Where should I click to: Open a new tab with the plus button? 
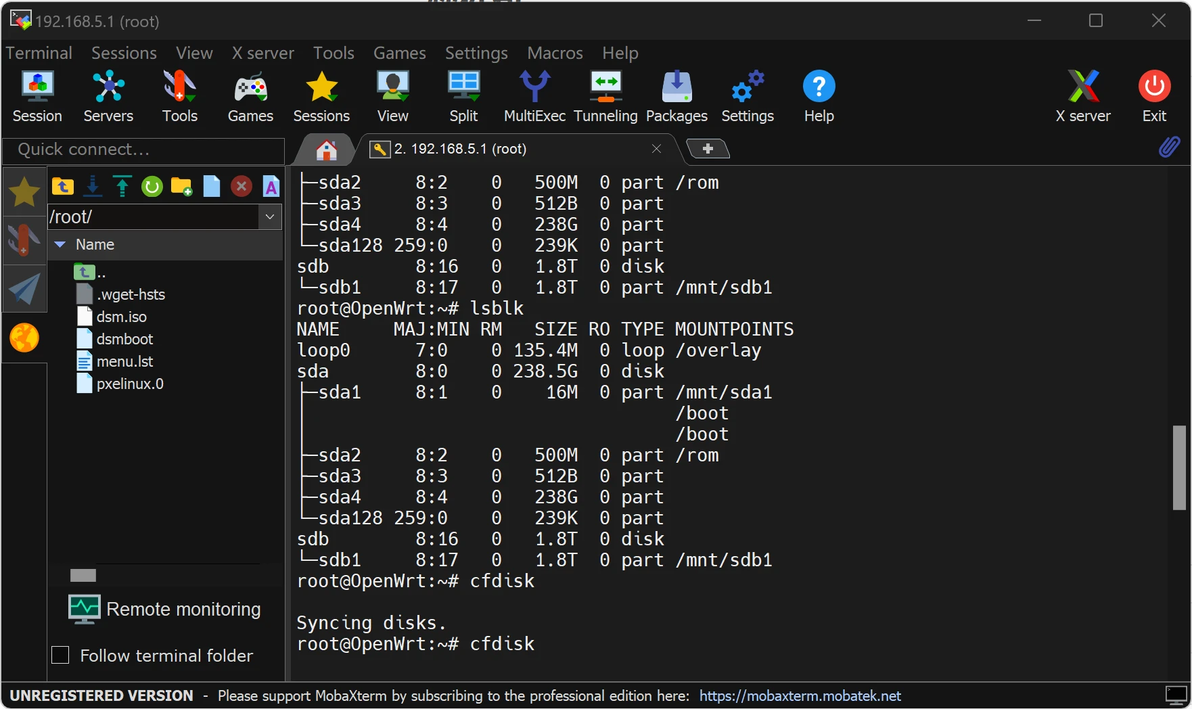coord(708,149)
